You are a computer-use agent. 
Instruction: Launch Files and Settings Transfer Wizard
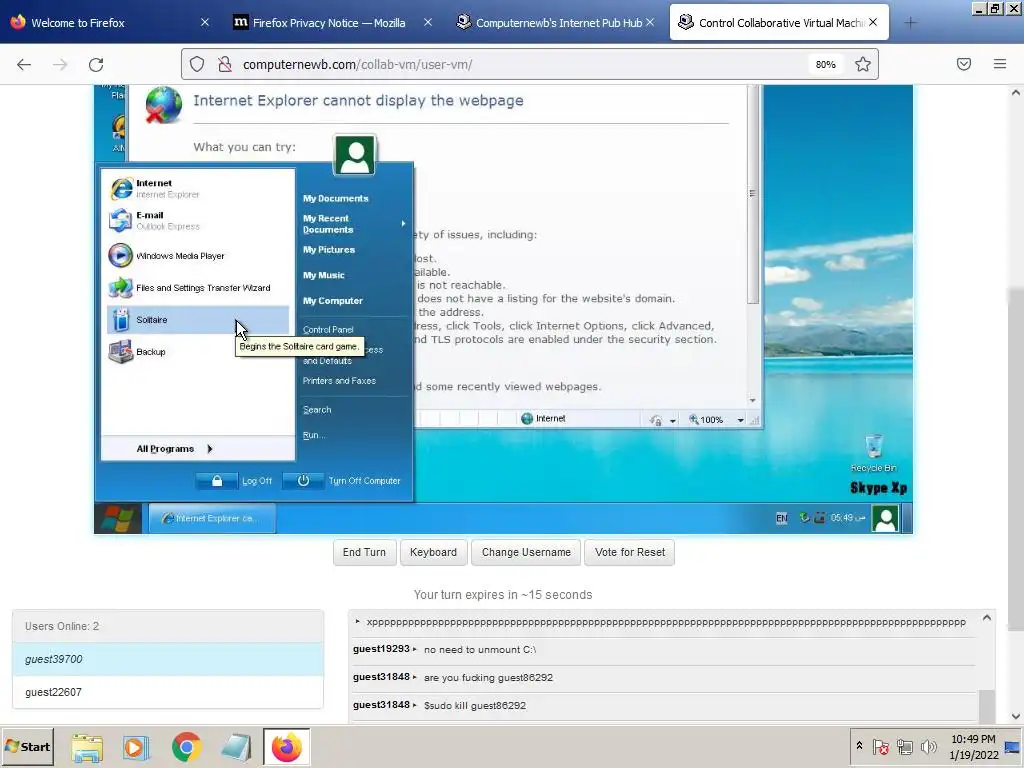[x=198, y=287]
